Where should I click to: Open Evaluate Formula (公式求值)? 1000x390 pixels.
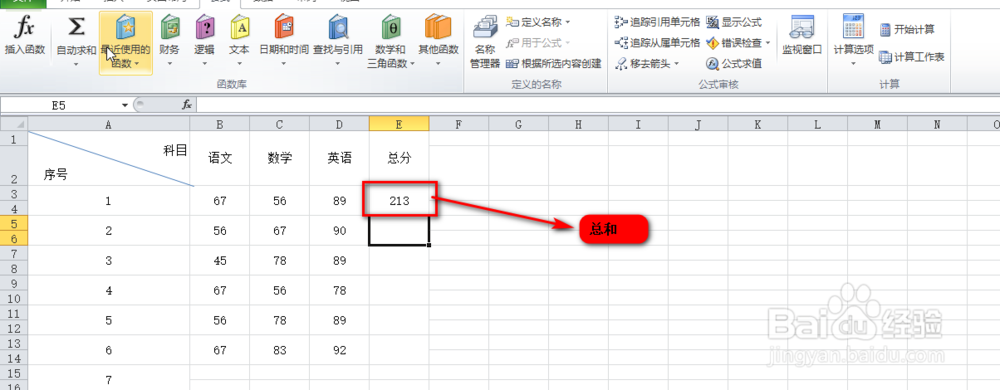(734, 64)
